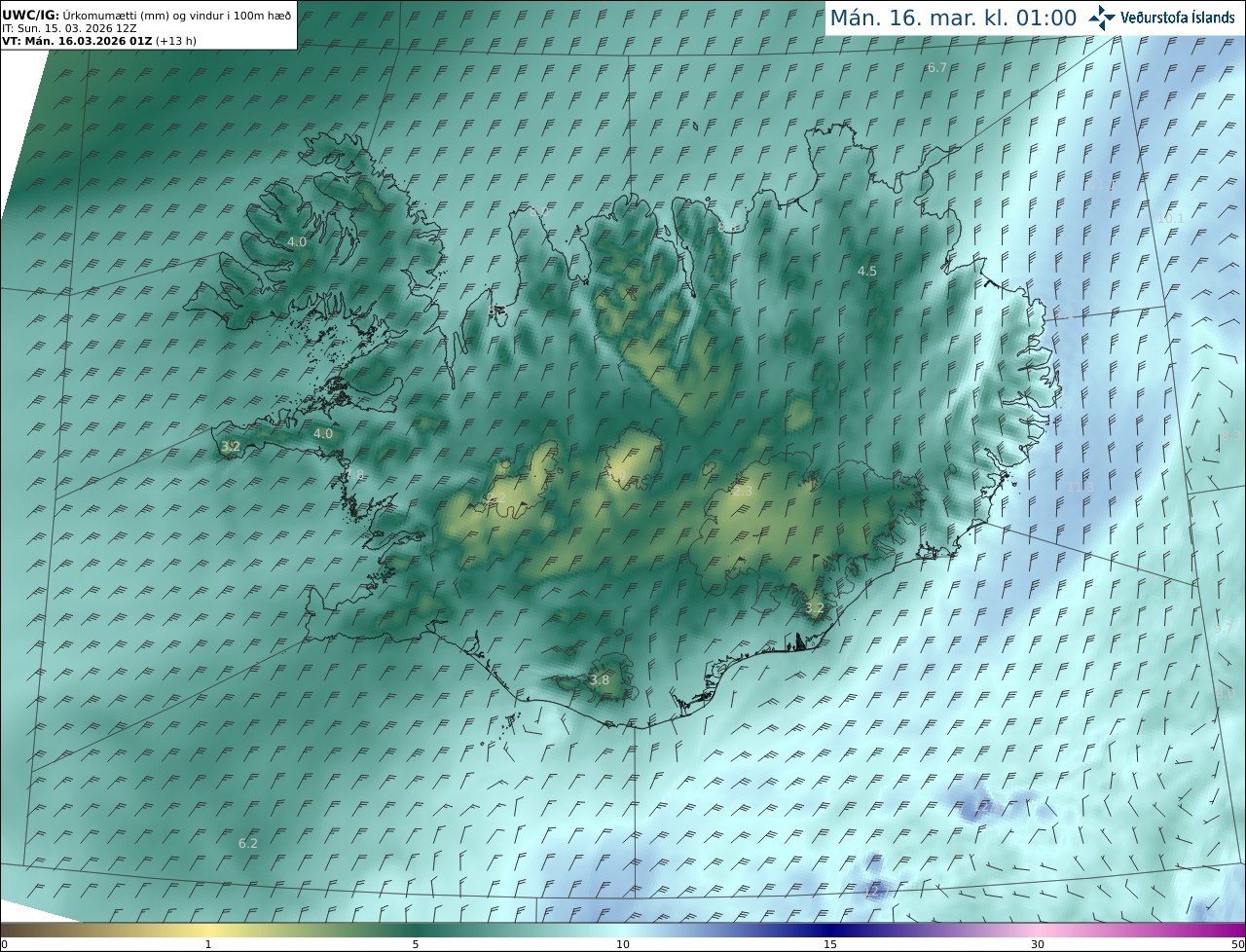The image size is (1246, 952).
Task: Click the 2.3 value in the central highlands
Action: click(x=742, y=493)
